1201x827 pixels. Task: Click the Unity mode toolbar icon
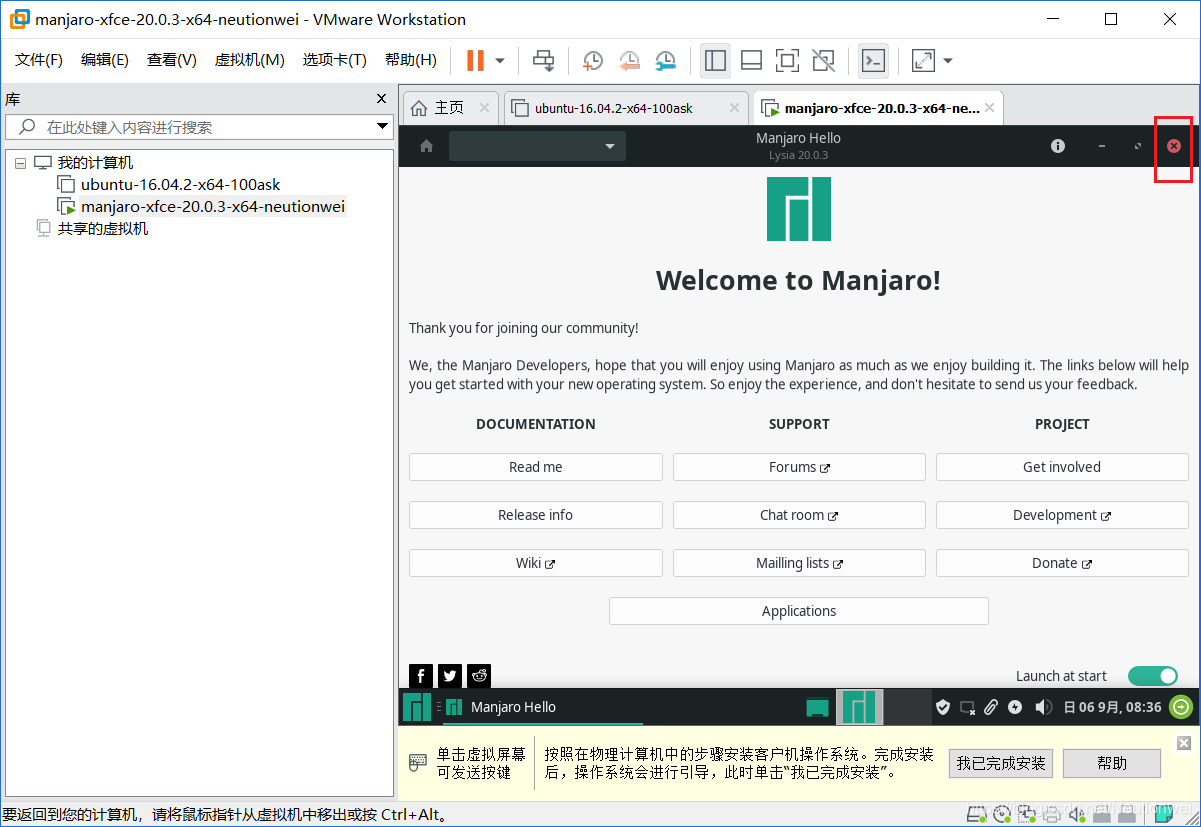coord(823,61)
